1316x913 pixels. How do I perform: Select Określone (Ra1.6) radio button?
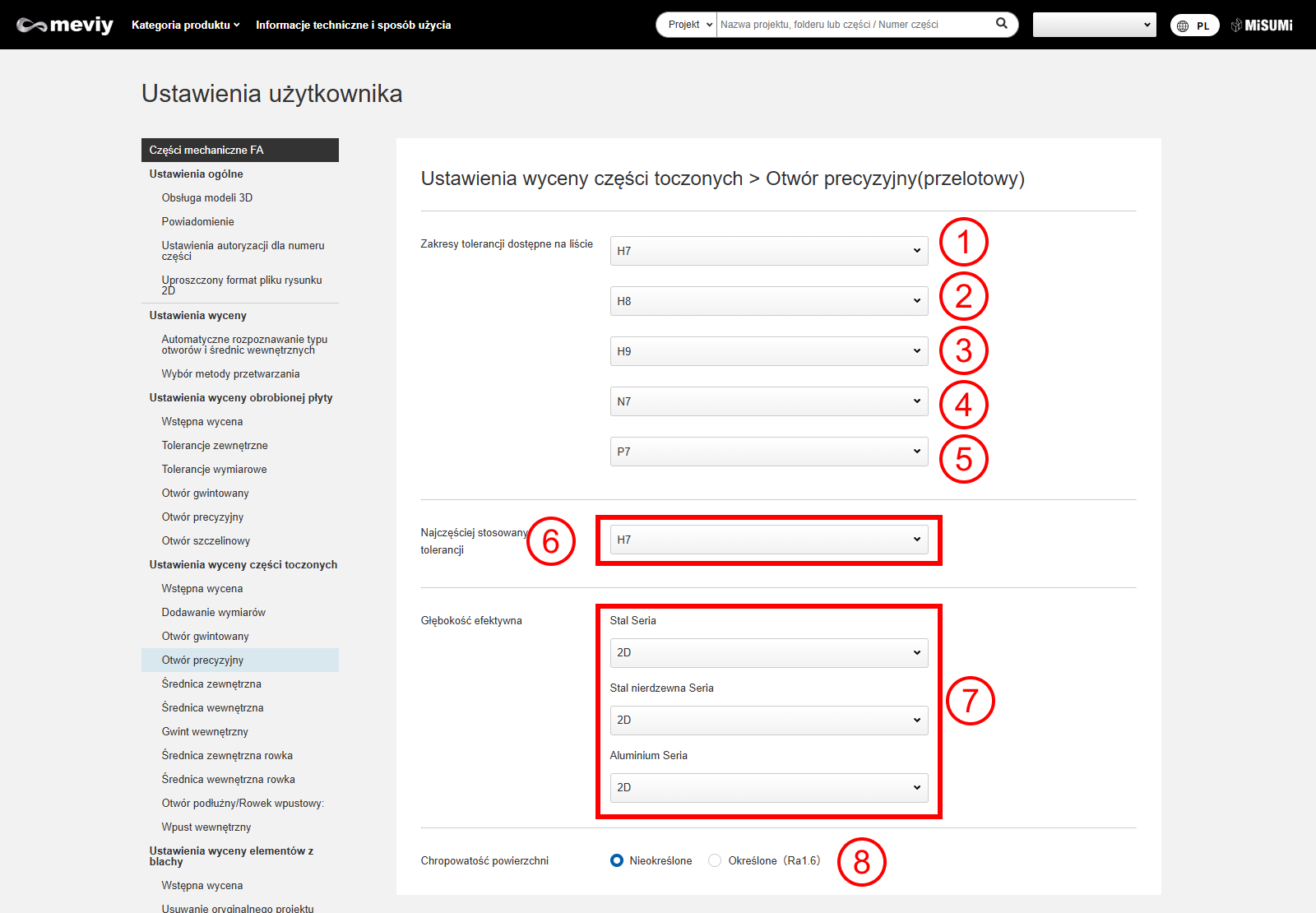[x=715, y=860]
